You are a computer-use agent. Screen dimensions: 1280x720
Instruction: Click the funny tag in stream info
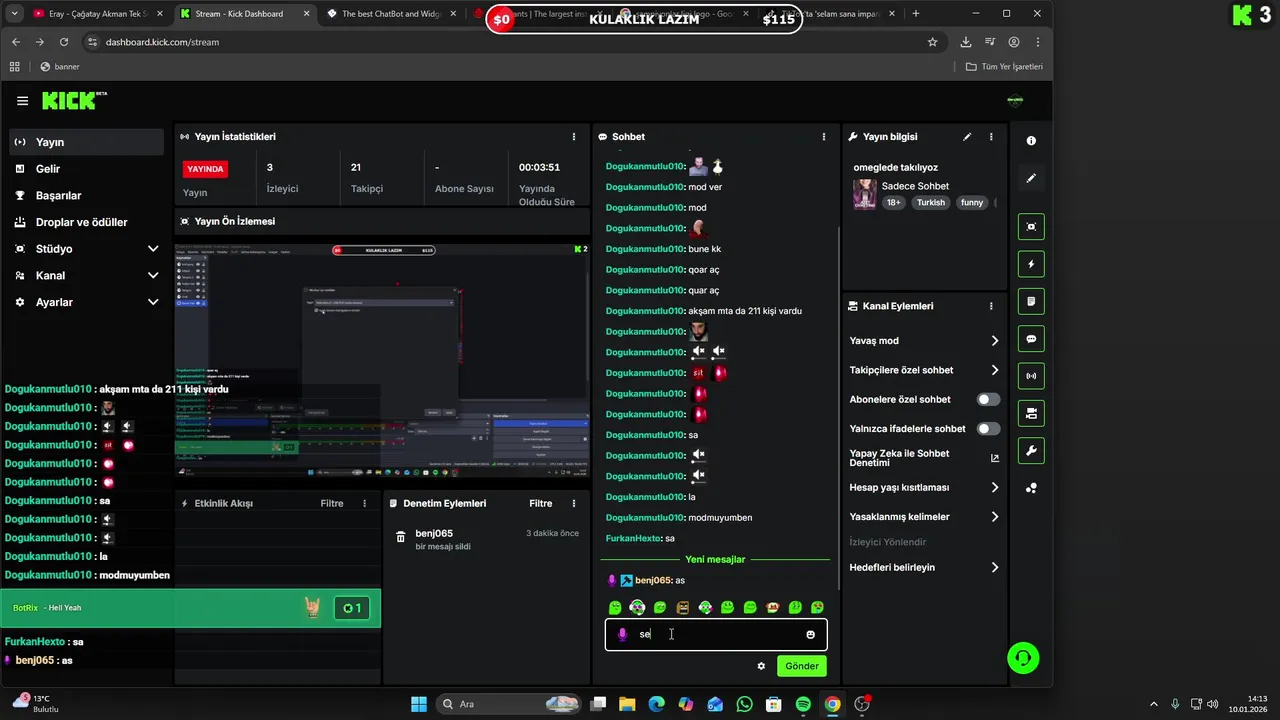972,203
